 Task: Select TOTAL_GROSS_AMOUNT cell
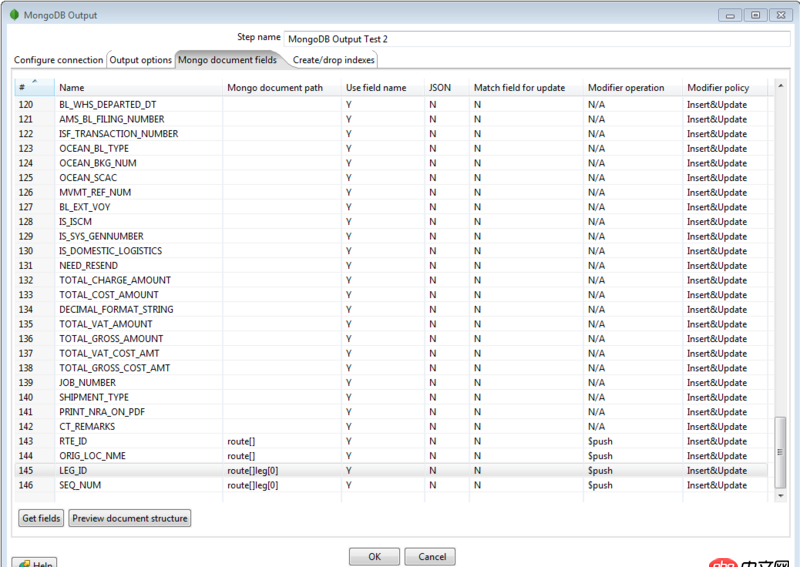click(x=138, y=338)
